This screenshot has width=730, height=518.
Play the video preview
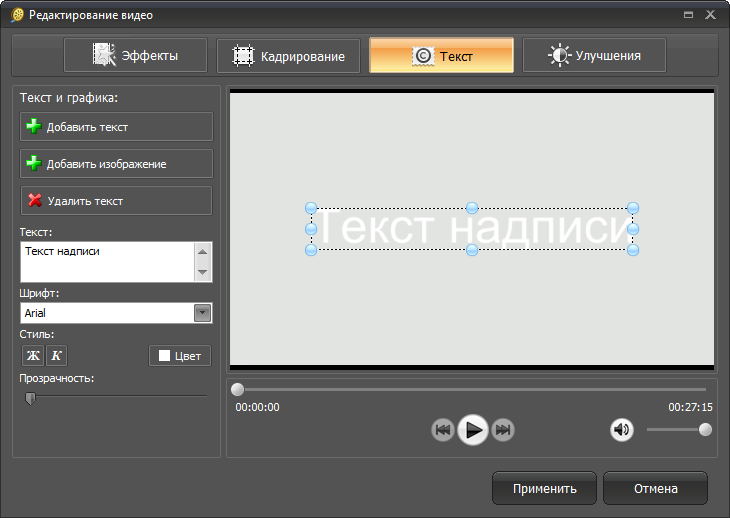[473, 430]
